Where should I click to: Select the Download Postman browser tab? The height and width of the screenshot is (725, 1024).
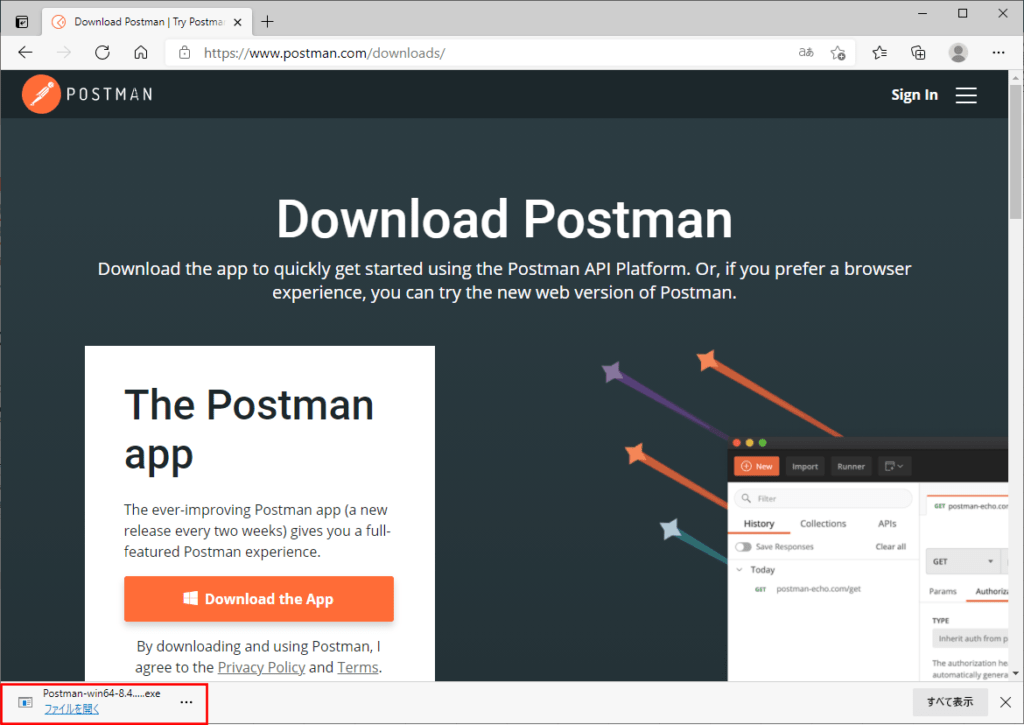(138, 21)
